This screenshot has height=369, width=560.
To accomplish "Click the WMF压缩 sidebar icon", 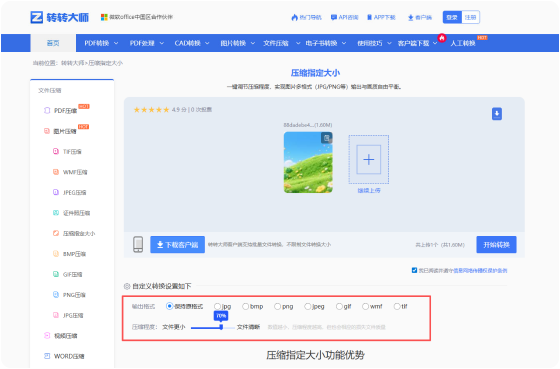I will point(56,172).
